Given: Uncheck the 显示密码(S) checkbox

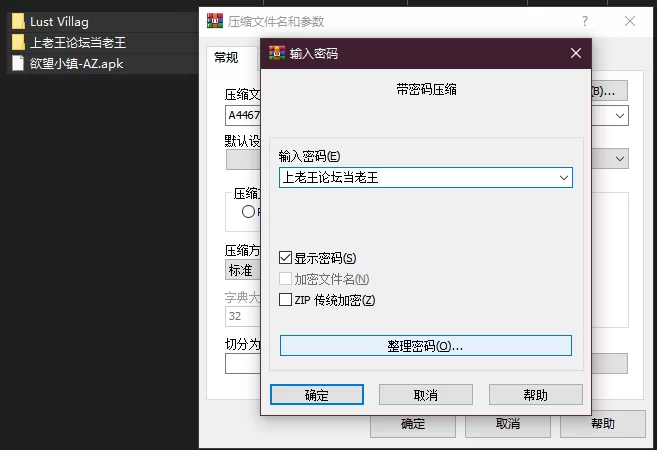Looking at the screenshot, I should tap(285, 258).
